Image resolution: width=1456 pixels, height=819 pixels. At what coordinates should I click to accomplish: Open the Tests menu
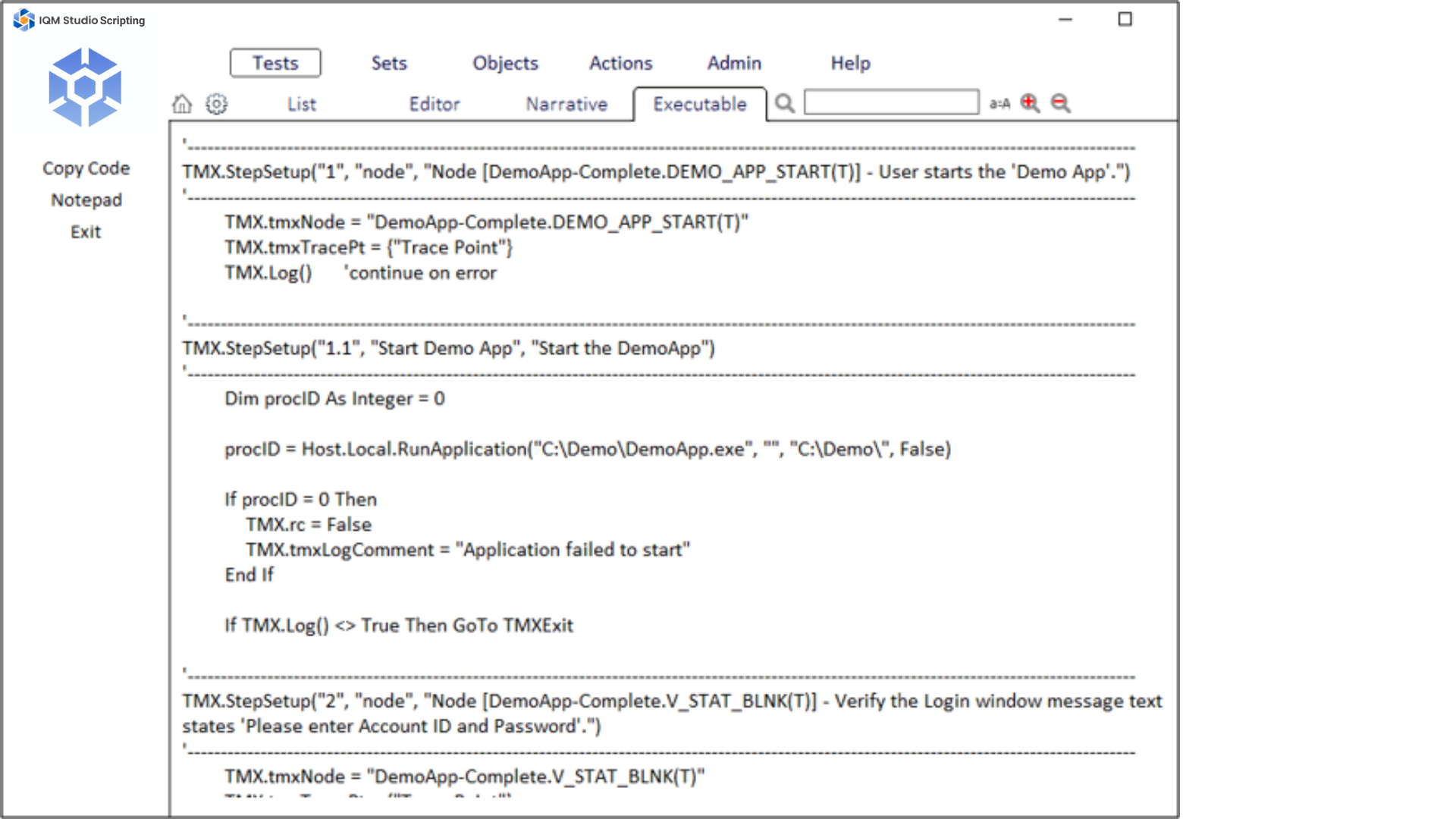click(275, 63)
